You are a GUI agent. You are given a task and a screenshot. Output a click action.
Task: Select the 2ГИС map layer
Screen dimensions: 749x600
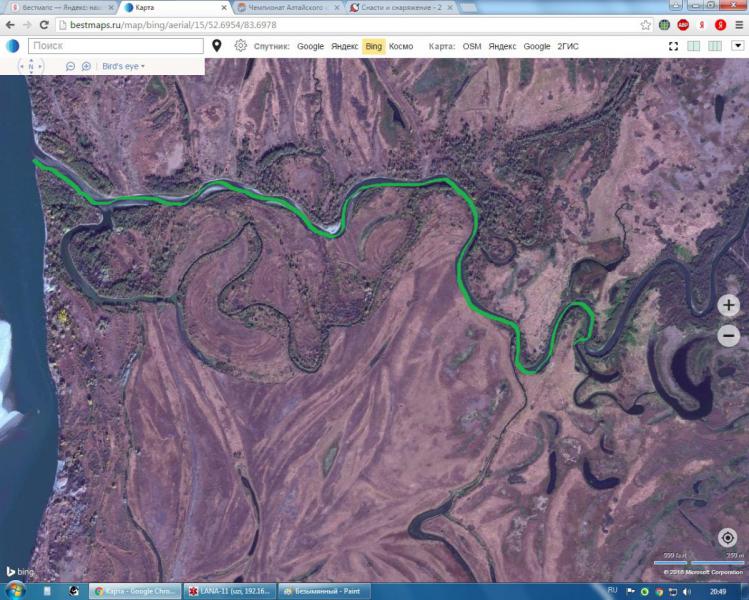point(567,46)
